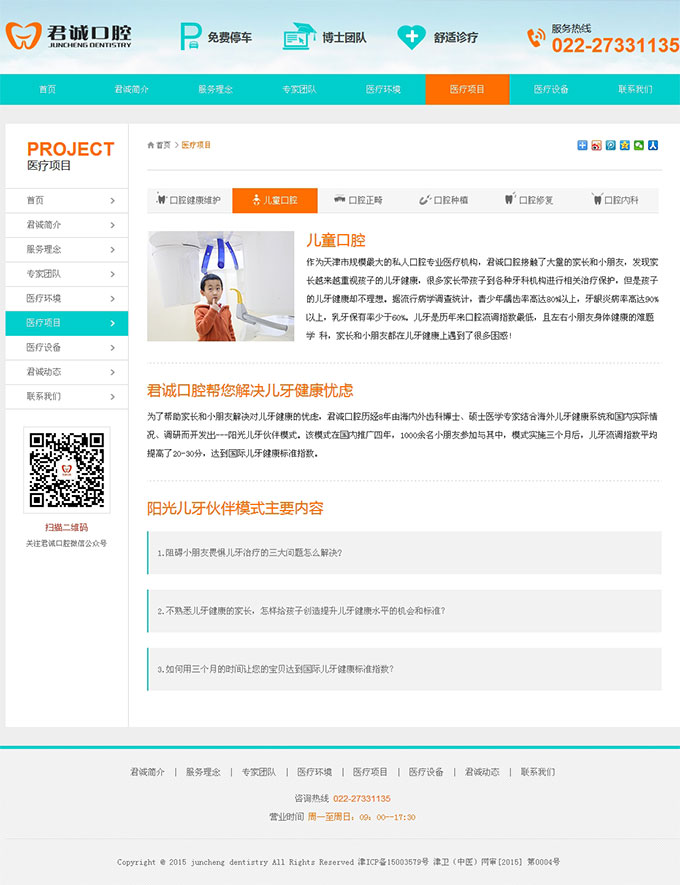Click the Renren share icon
Viewport: 680px width, 885px height.
653,145
